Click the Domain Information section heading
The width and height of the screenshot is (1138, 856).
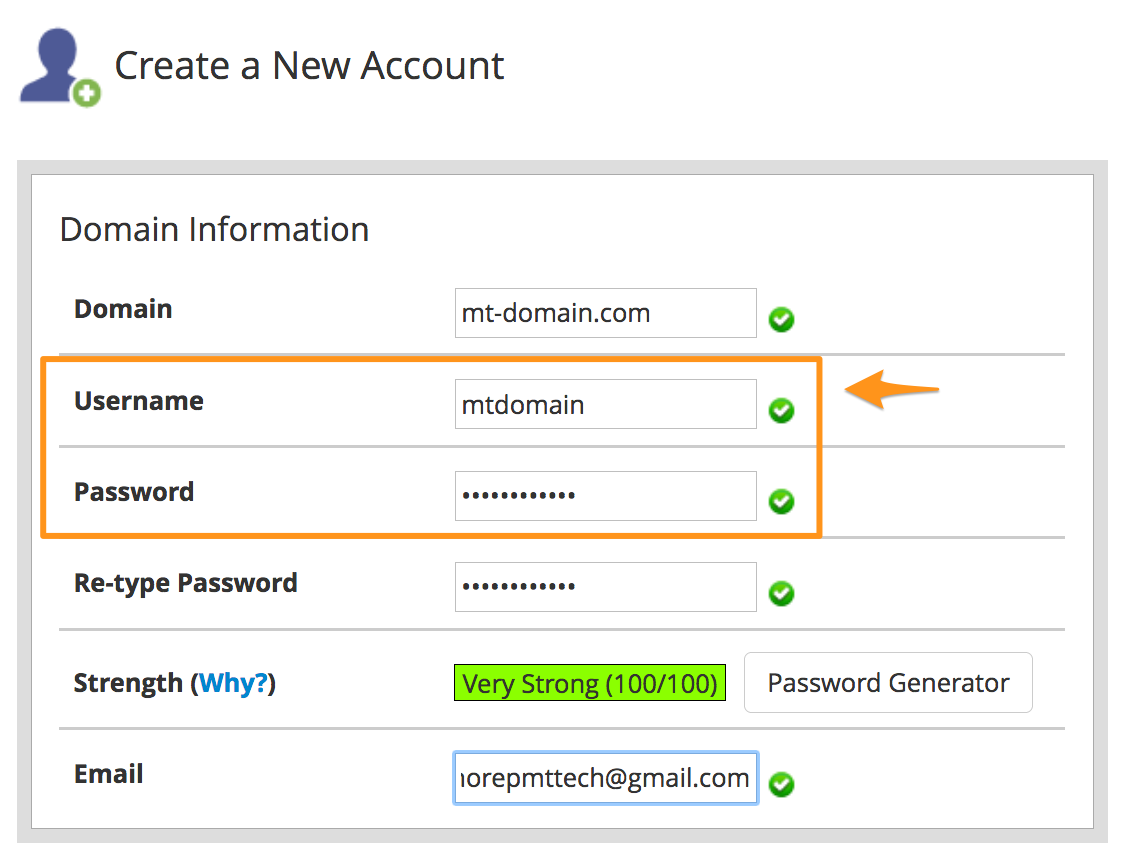(x=214, y=229)
